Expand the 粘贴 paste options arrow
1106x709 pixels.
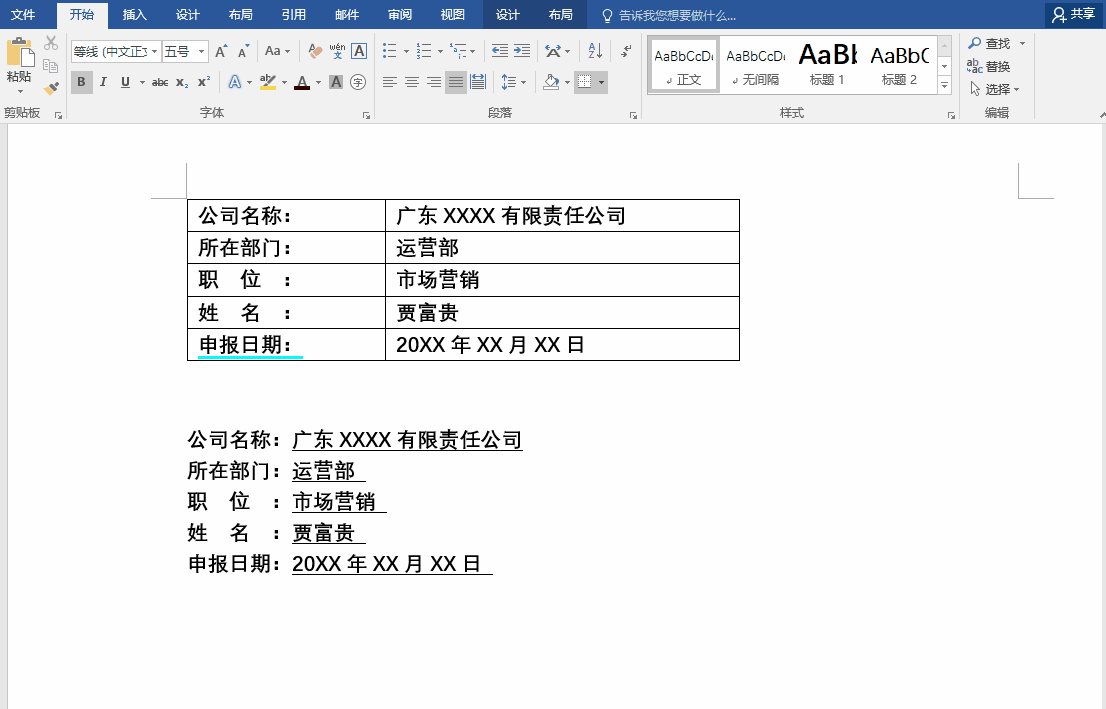coord(20,91)
